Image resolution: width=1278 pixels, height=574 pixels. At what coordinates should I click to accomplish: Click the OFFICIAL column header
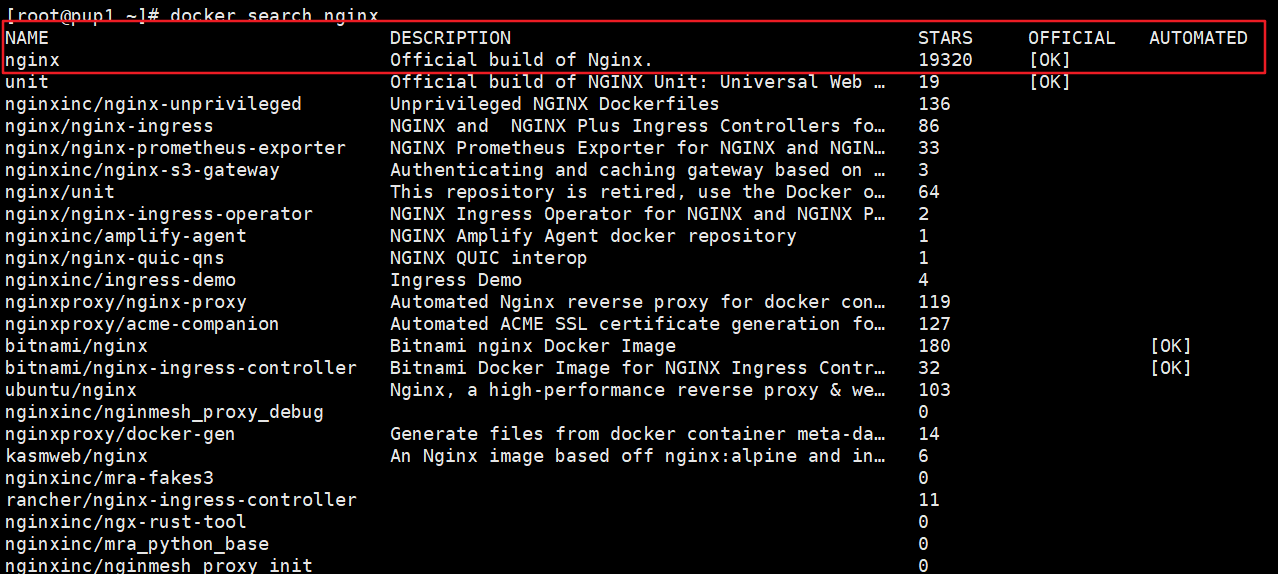(1072, 38)
